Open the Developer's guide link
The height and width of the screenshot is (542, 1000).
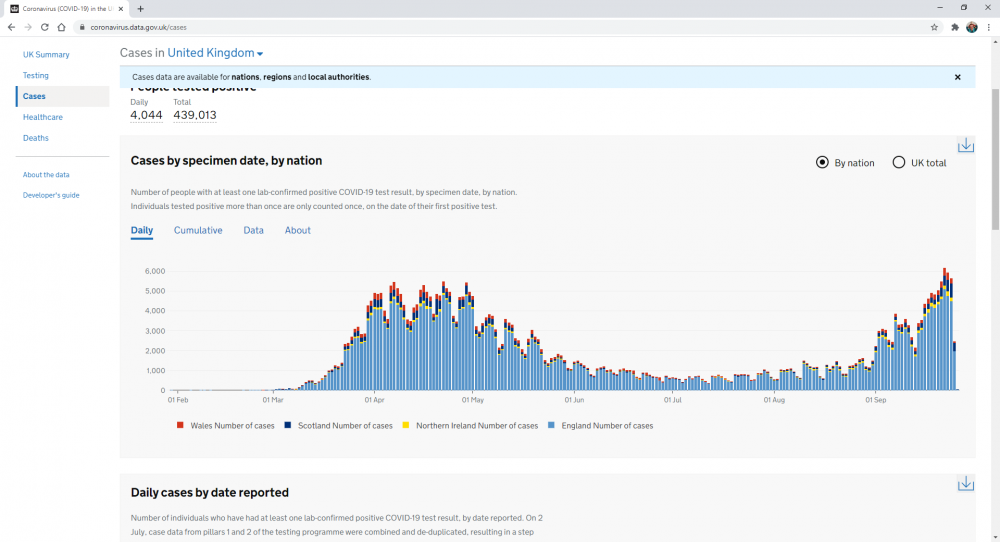point(51,195)
